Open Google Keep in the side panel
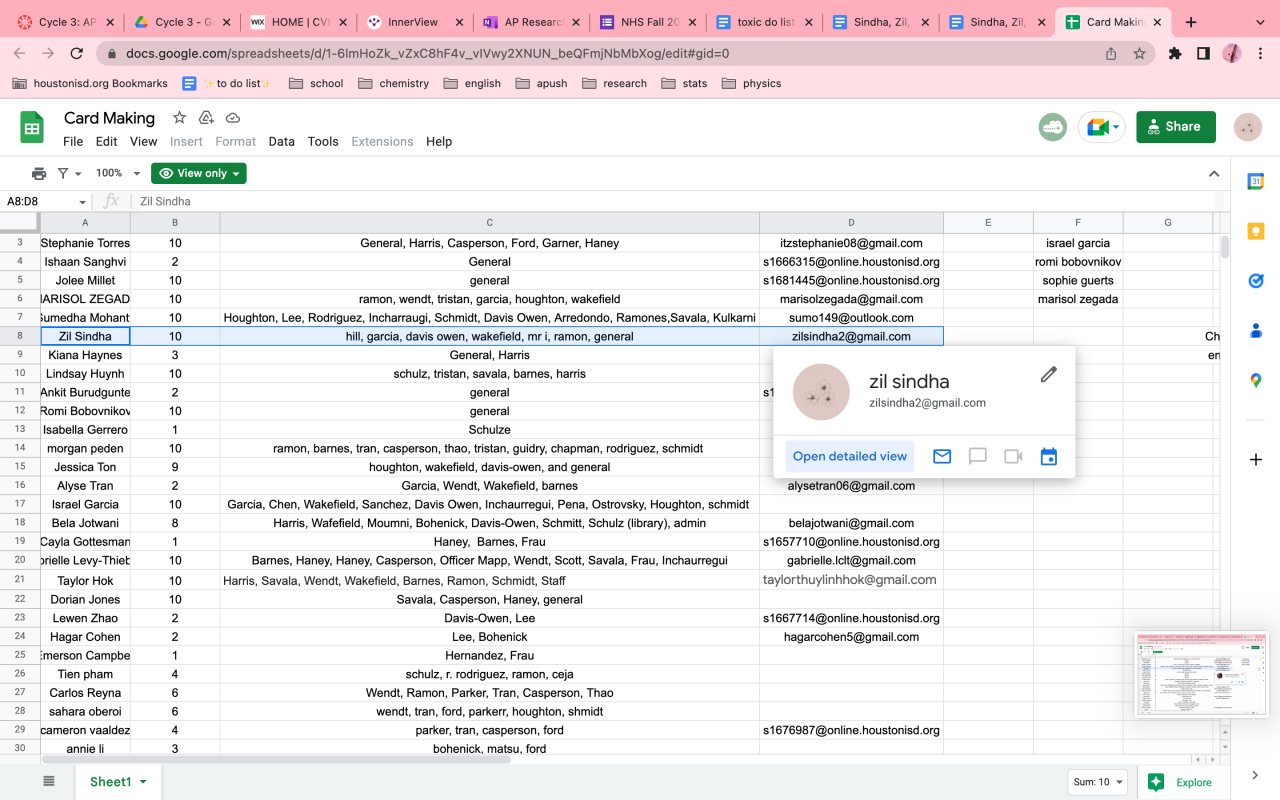Screen dimensions: 1280x800 1255,231
